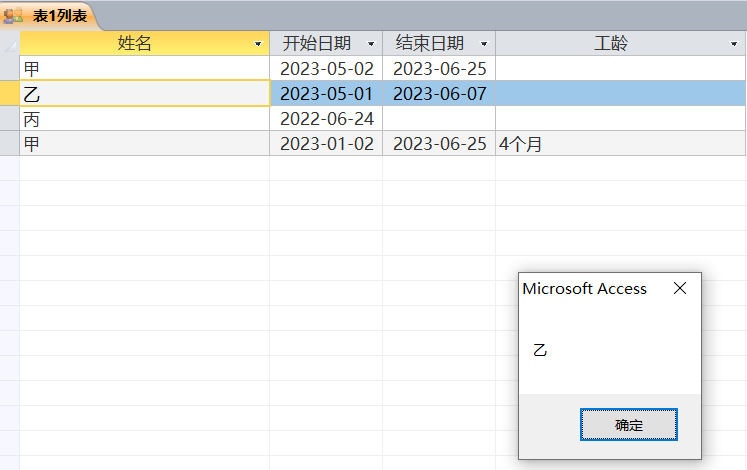Screen dimensions: 747x470
Task: Click the 2023-01-02 start date cell
Action: click(326, 143)
